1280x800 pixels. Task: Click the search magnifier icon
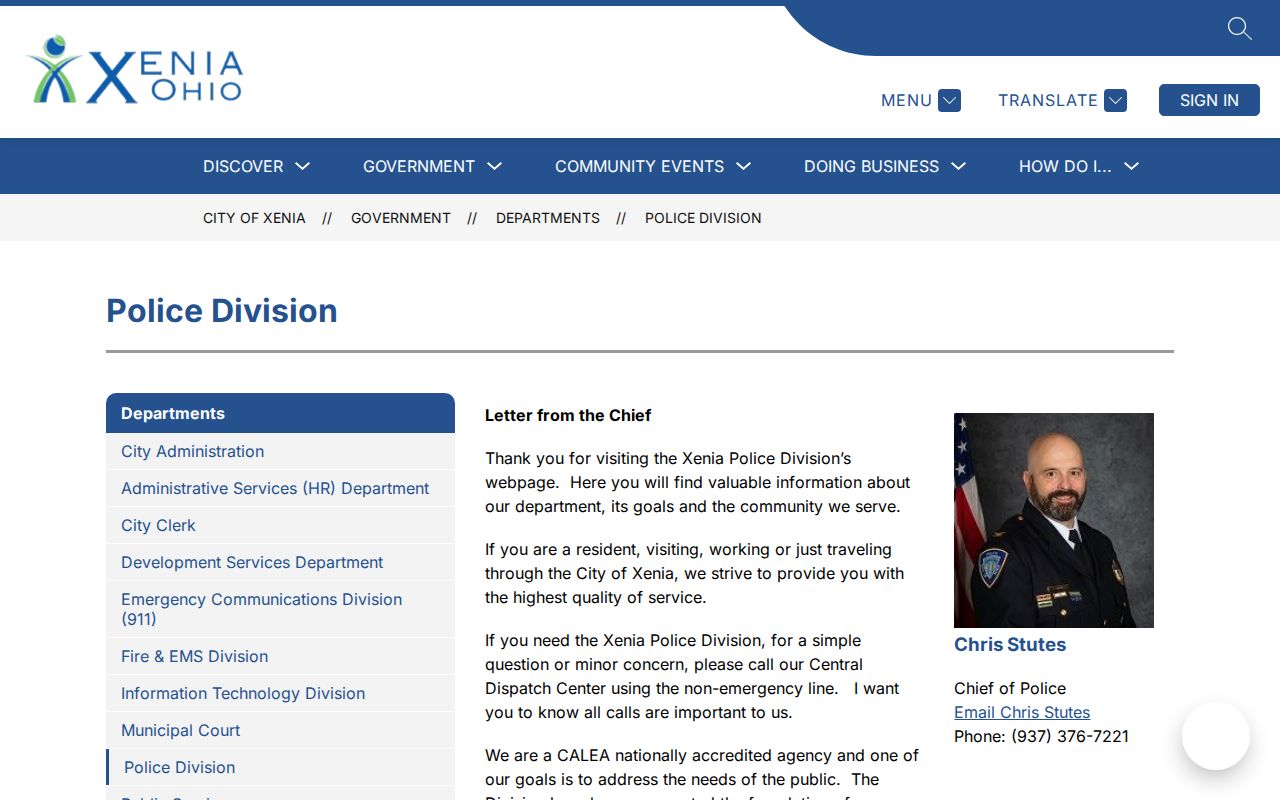click(1239, 28)
